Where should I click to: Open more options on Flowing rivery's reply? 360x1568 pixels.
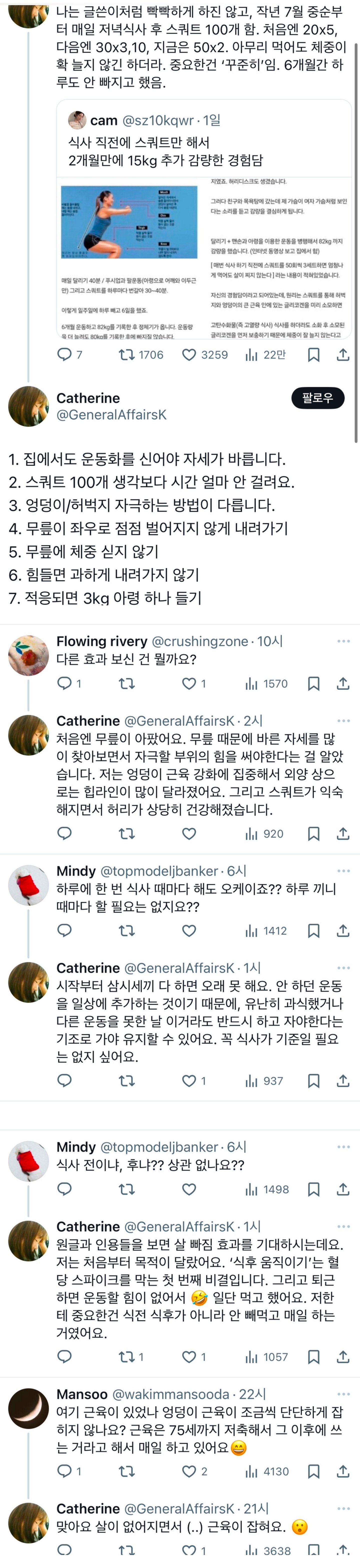pos(343,641)
